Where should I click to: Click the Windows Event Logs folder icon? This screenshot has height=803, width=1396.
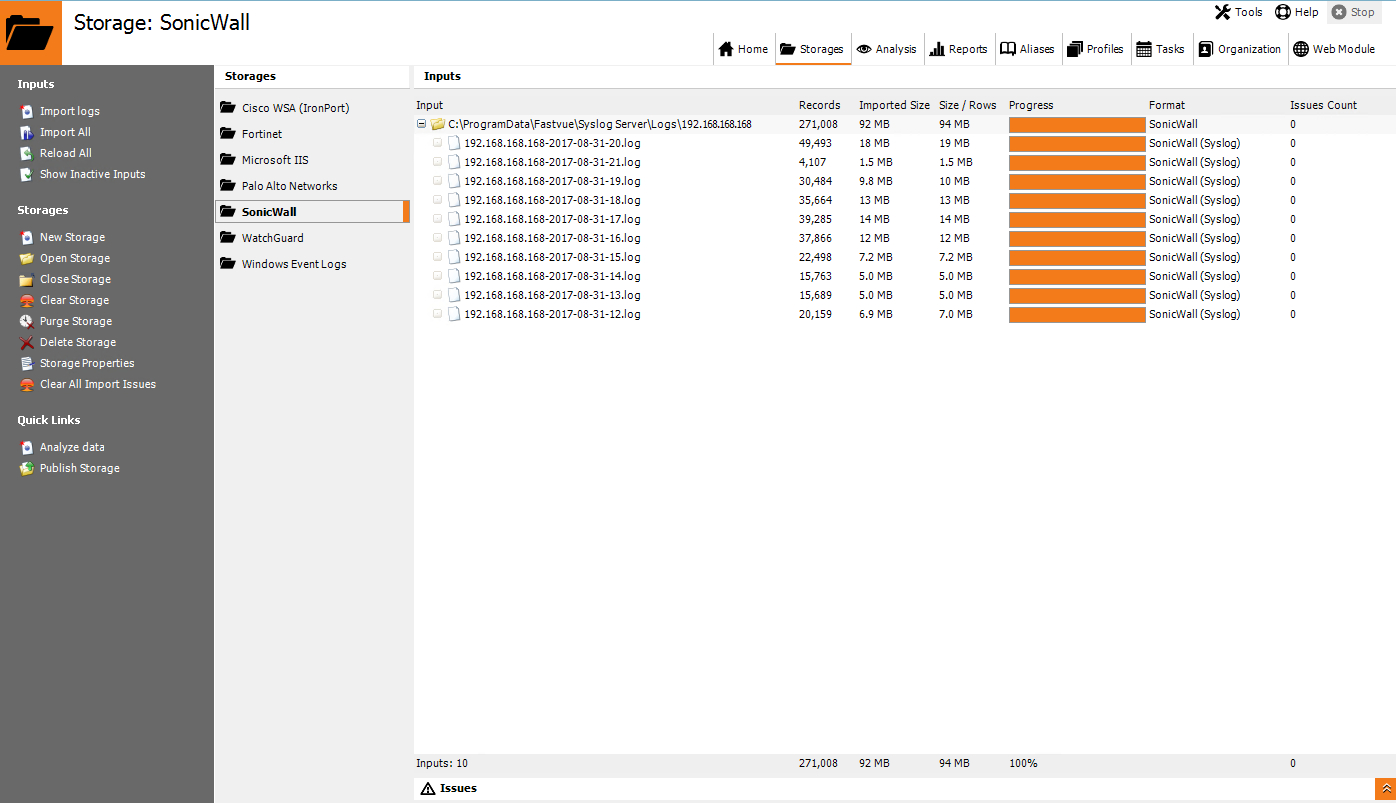coord(228,264)
